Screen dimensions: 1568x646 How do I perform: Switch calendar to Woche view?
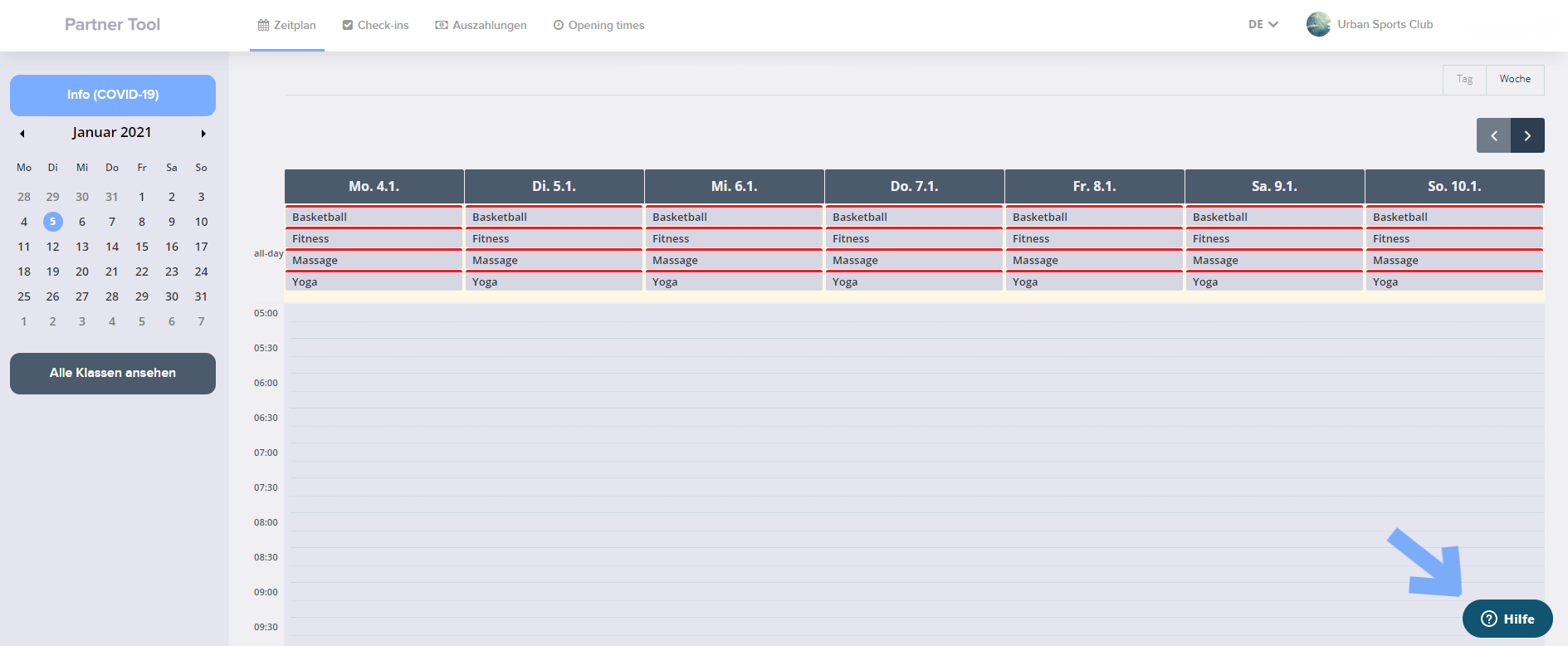click(x=1515, y=79)
